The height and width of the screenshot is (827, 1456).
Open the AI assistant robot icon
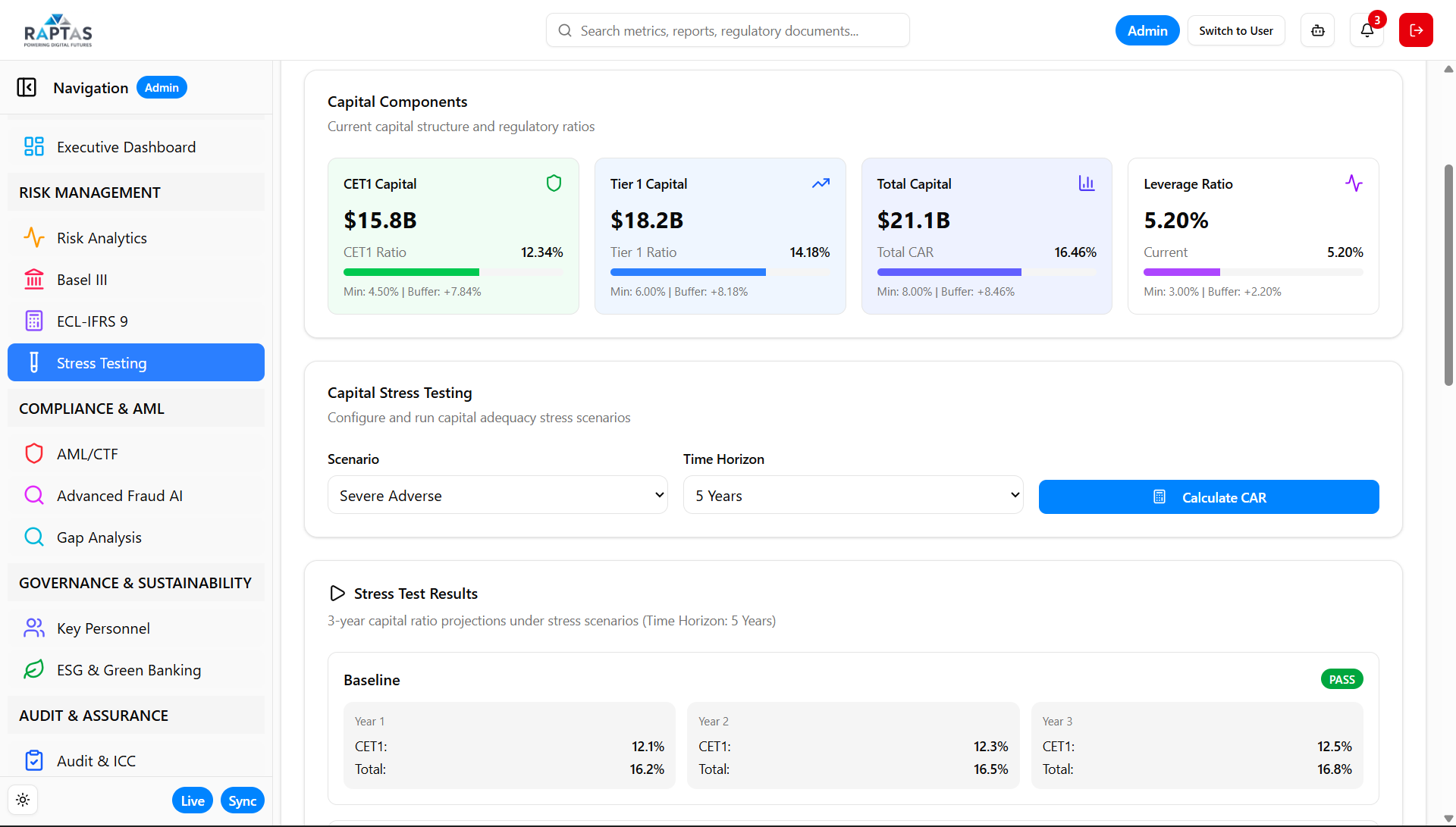(1318, 30)
